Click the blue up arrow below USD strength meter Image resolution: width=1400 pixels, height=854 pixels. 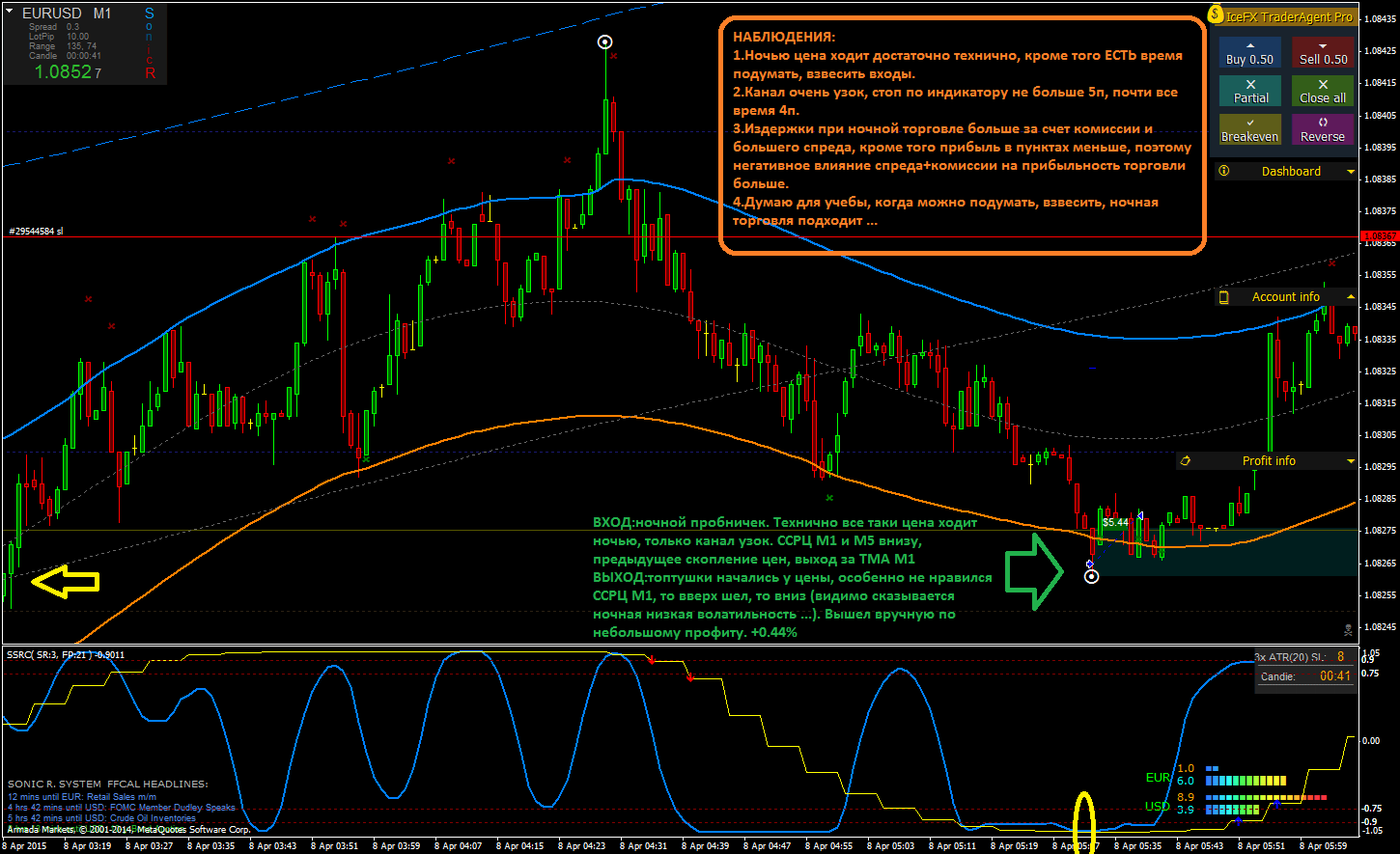pos(1239,820)
